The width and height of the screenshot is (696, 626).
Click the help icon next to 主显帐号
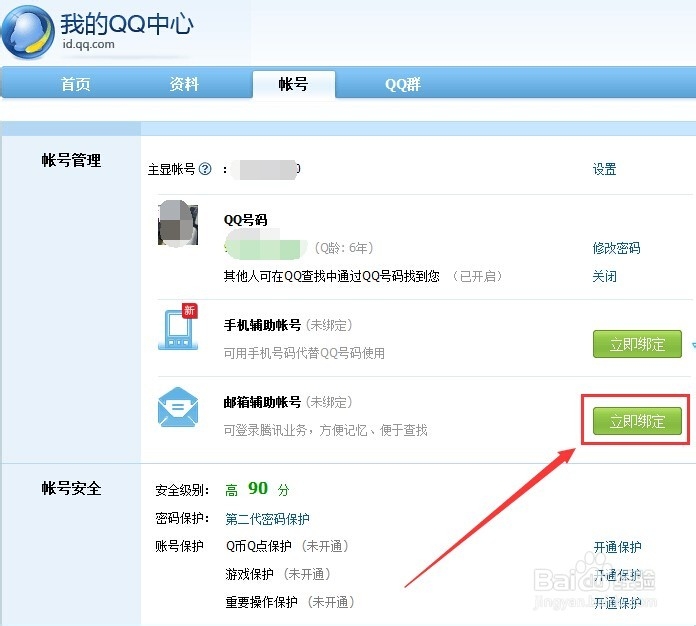click(205, 169)
